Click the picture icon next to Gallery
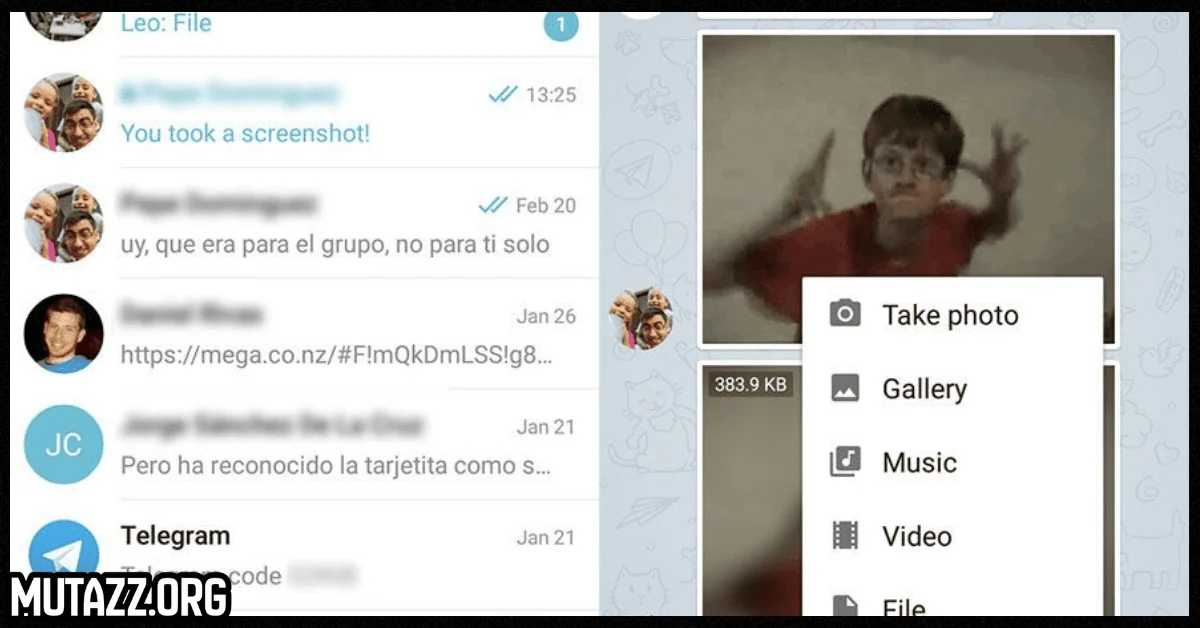 click(x=845, y=388)
